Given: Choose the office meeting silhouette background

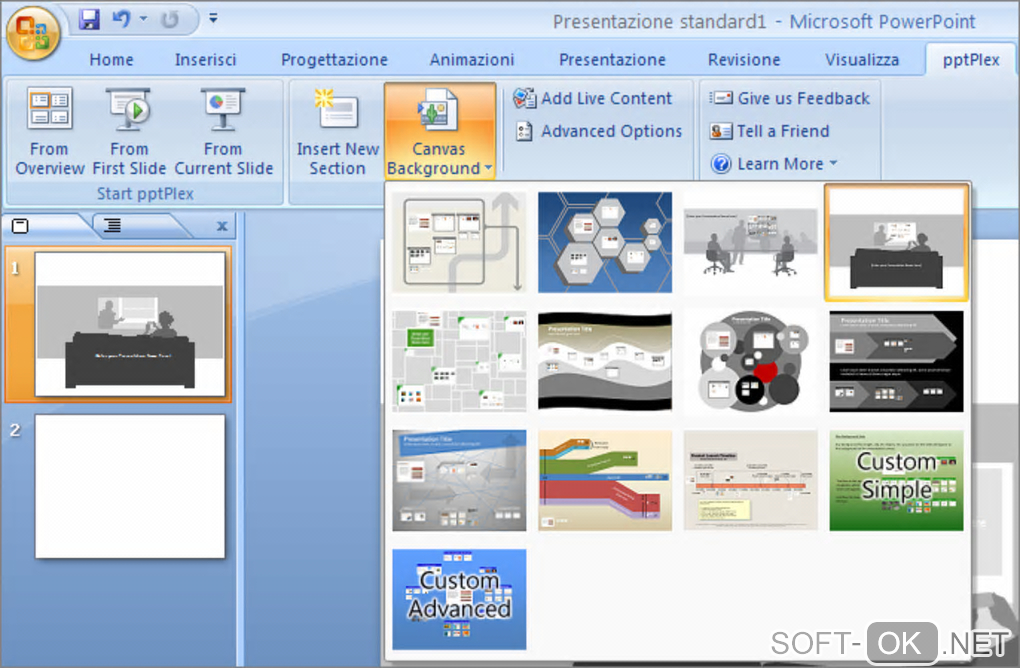Looking at the screenshot, I should click(x=751, y=242).
